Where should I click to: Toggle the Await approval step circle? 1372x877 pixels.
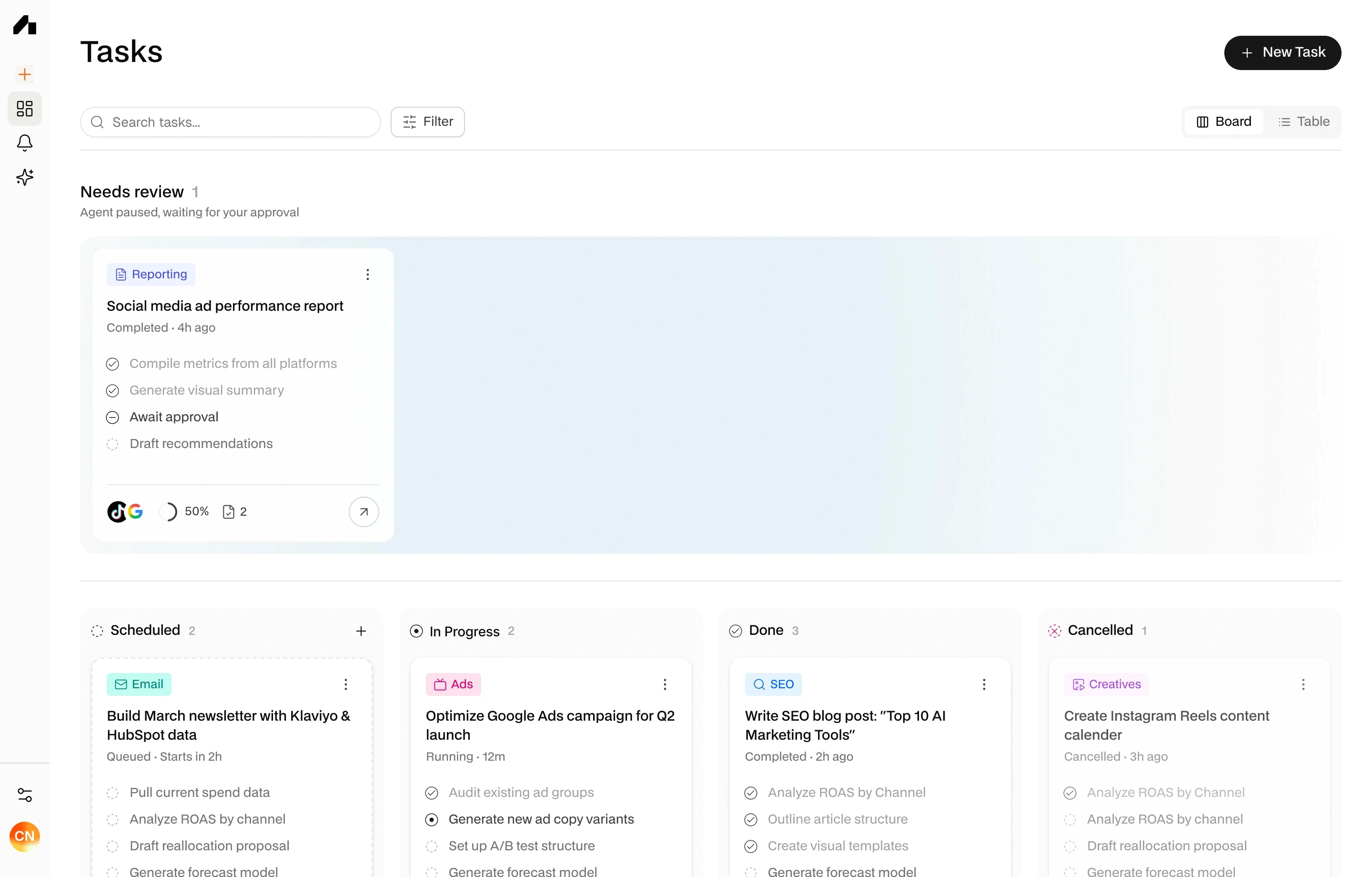[113, 418]
